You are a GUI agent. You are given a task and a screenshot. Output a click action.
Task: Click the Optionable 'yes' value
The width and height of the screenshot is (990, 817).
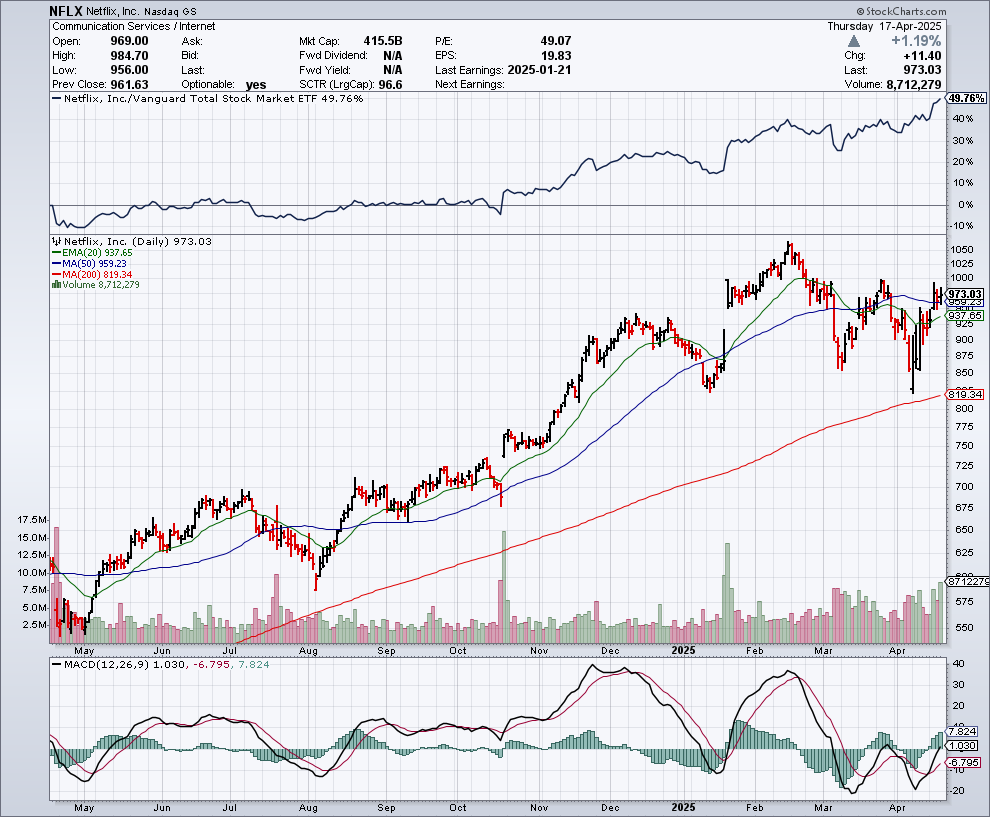point(256,85)
